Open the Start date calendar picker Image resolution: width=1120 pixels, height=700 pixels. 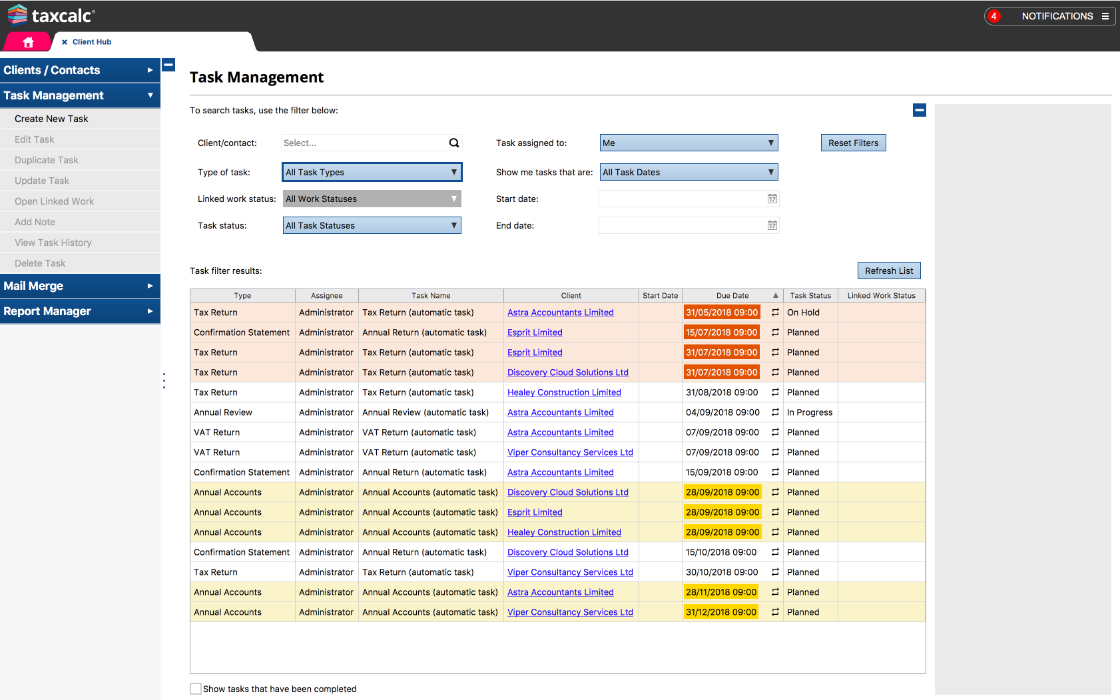pyautogui.click(x=772, y=199)
